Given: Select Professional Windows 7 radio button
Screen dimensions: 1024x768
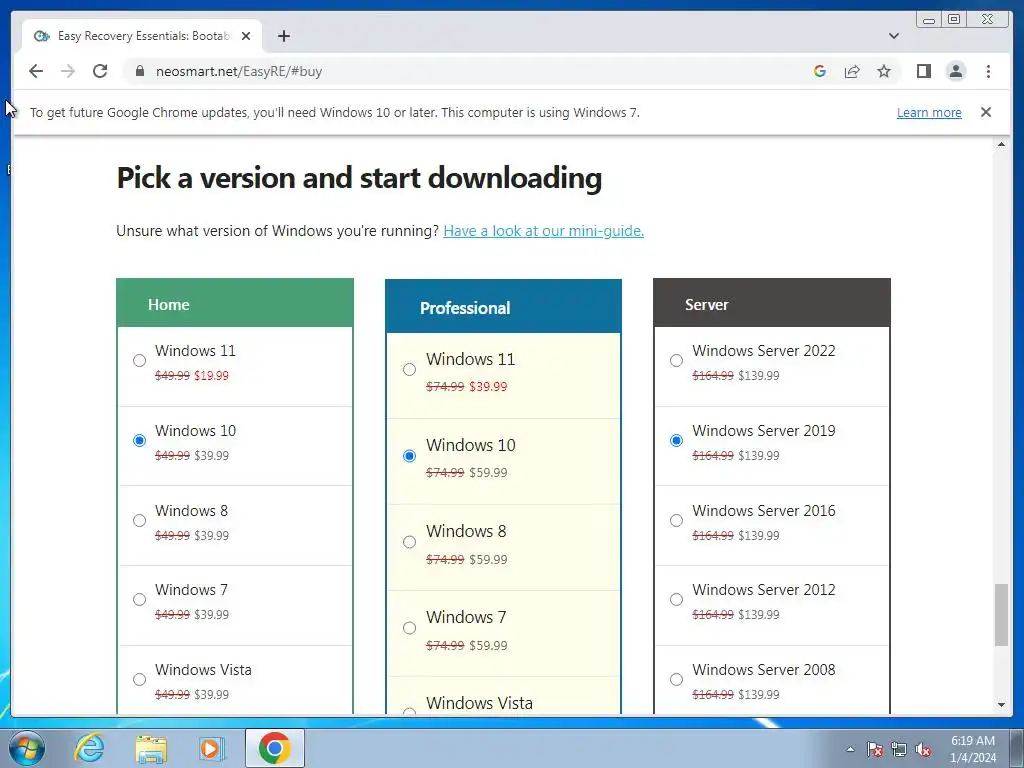Looking at the screenshot, I should click(409, 628).
